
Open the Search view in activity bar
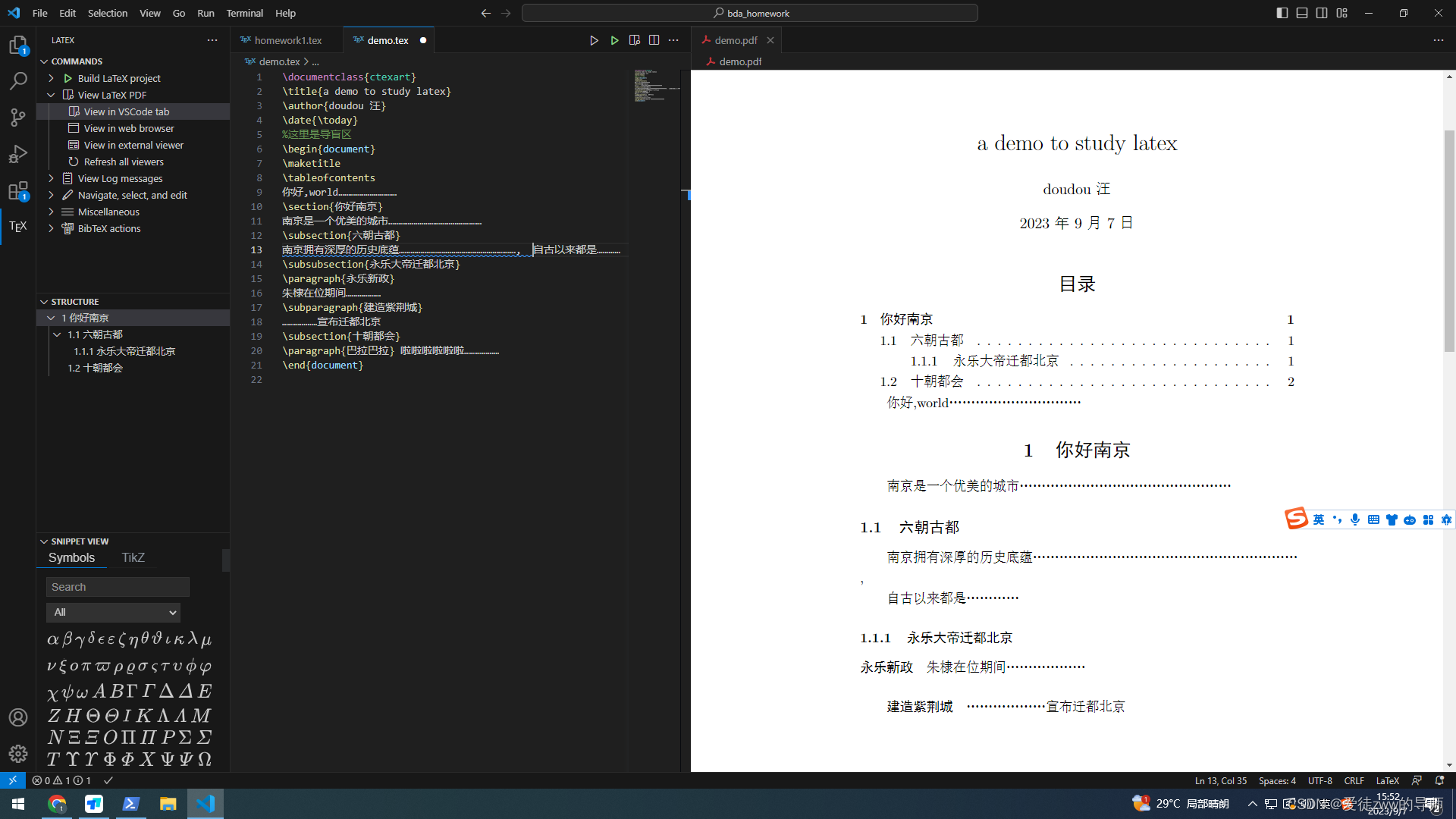click(18, 80)
